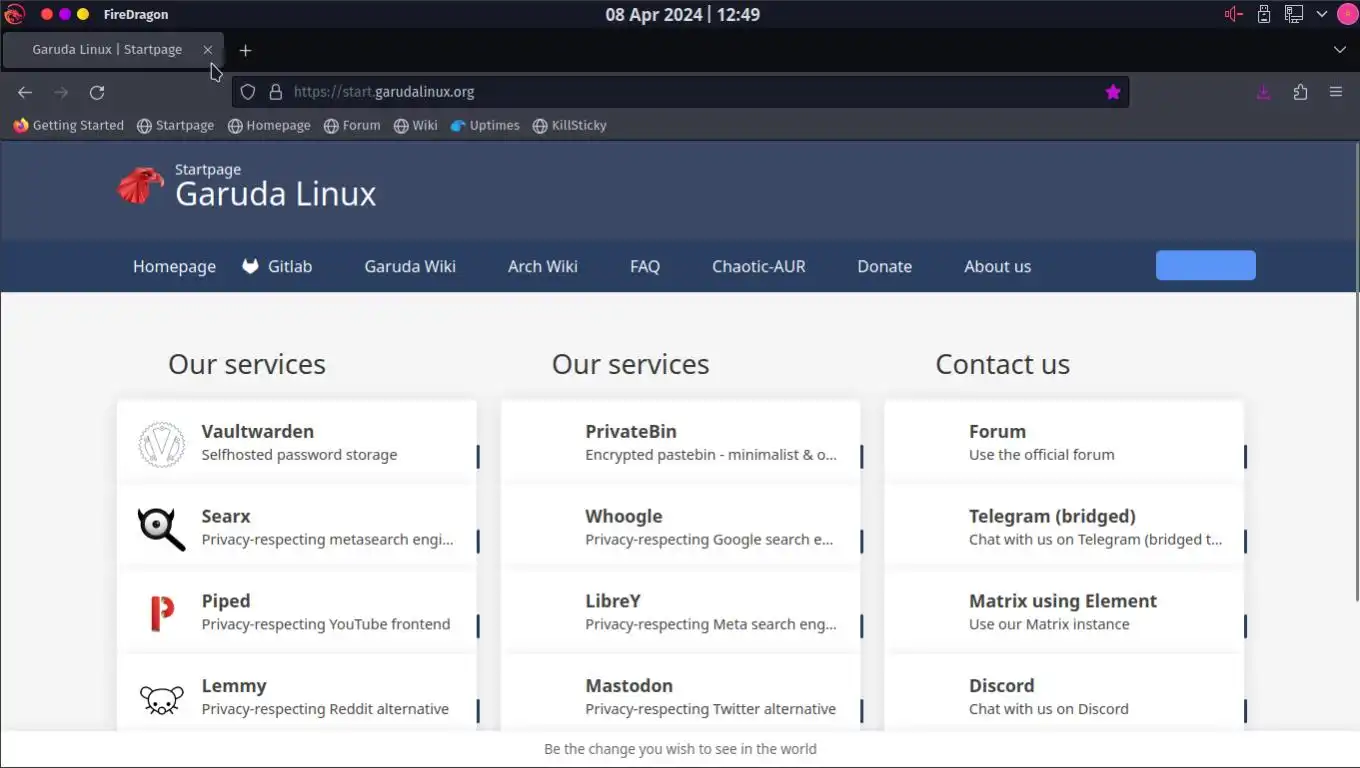Reload the current page

[97, 92]
